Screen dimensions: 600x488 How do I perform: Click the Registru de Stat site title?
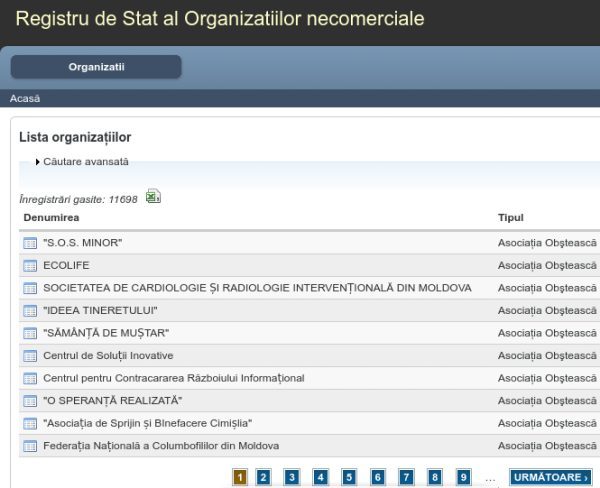click(x=220, y=19)
